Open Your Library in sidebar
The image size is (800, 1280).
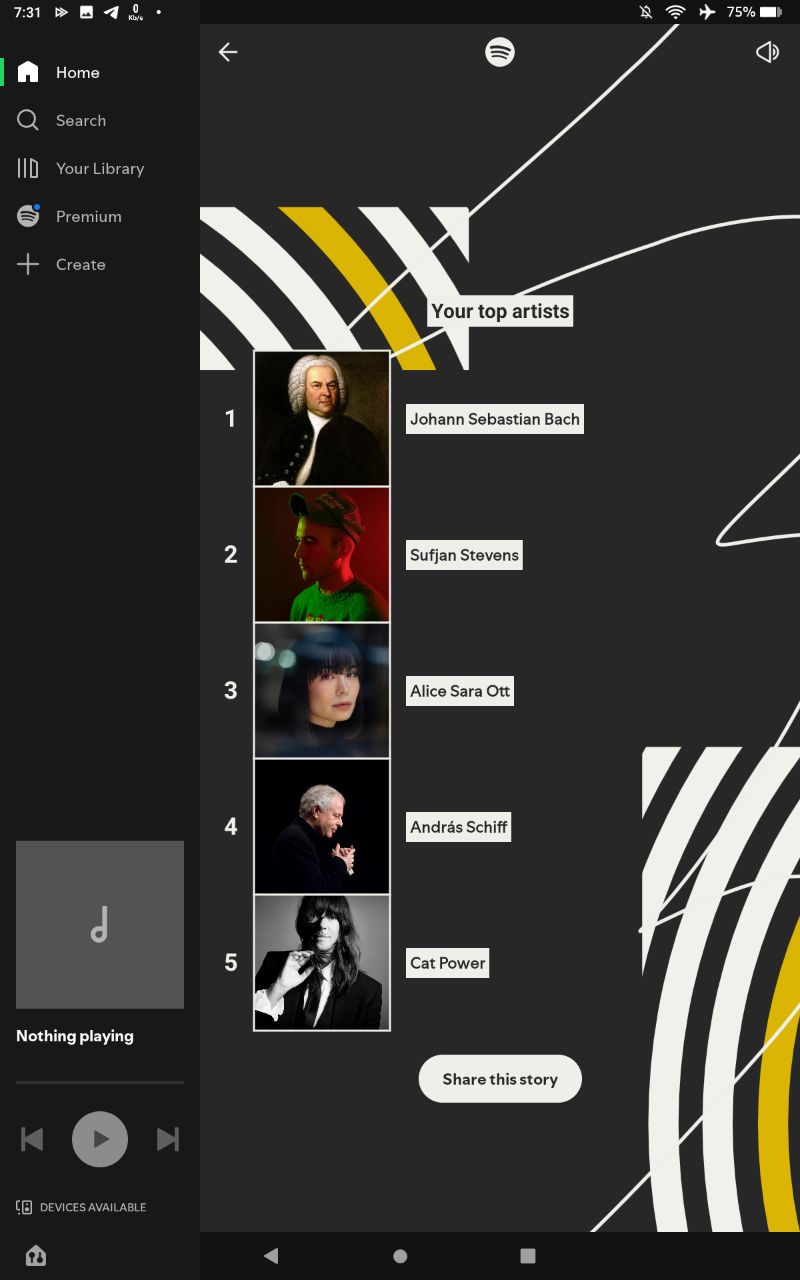coord(100,168)
